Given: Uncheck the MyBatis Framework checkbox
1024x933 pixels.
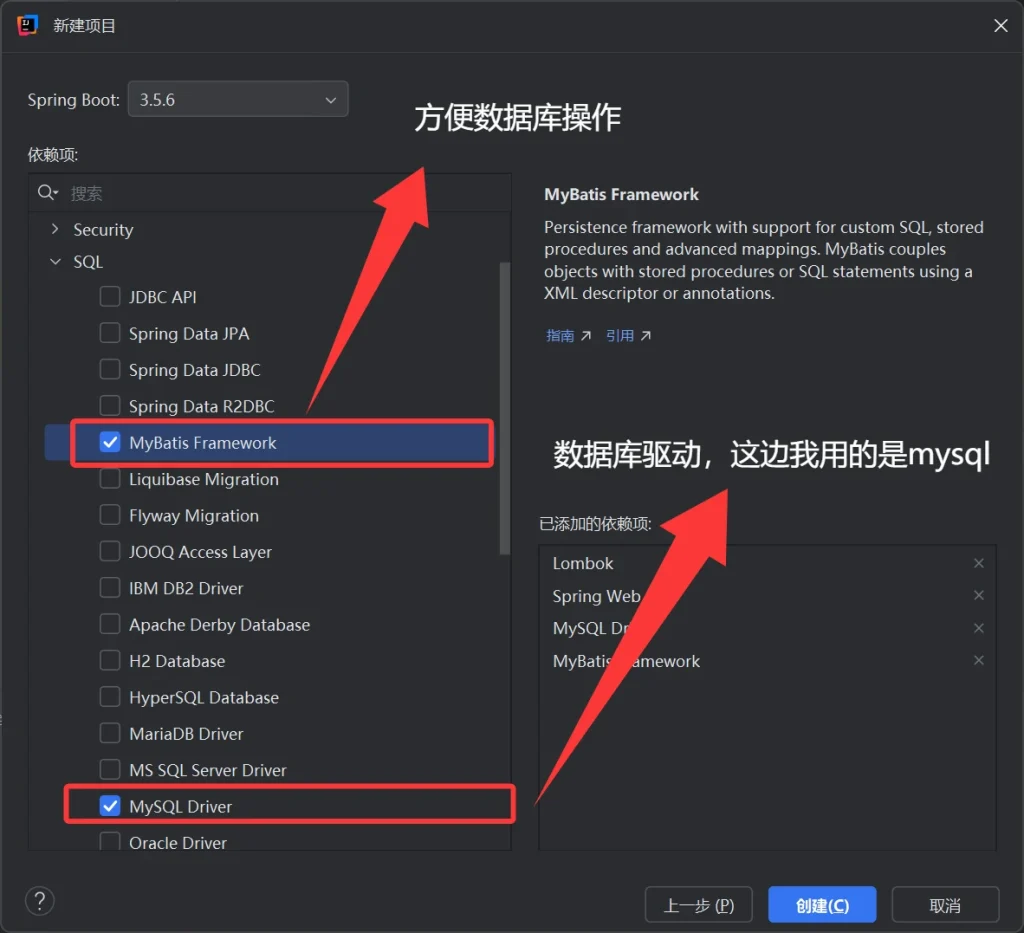Looking at the screenshot, I should [x=110, y=442].
